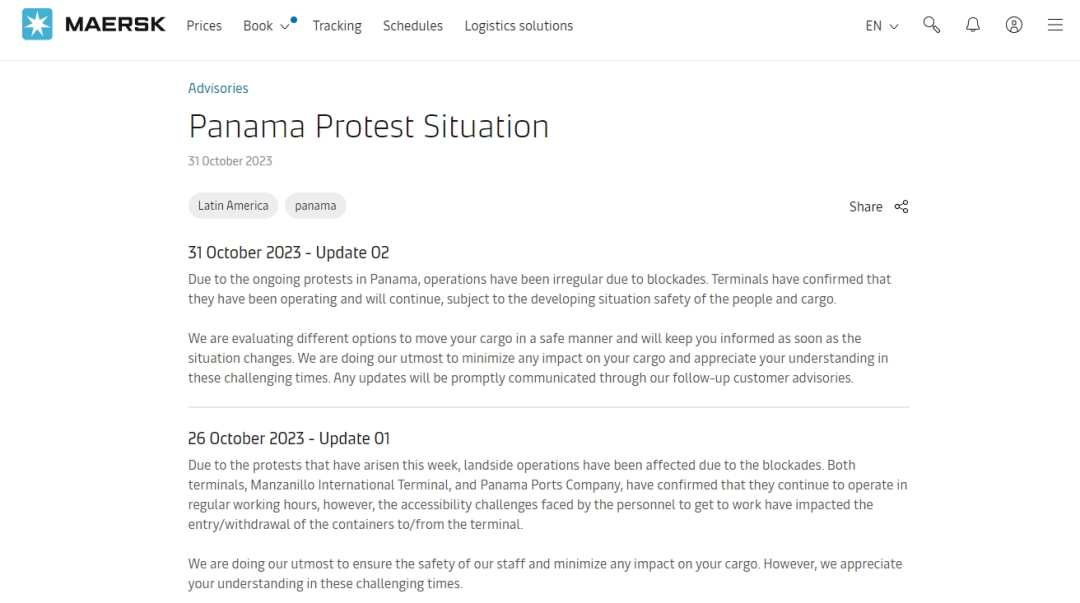This screenshot has height=603, width=1080.
Task: Open Logistics solutions in navigation
Action: click(x=519, y=26)
